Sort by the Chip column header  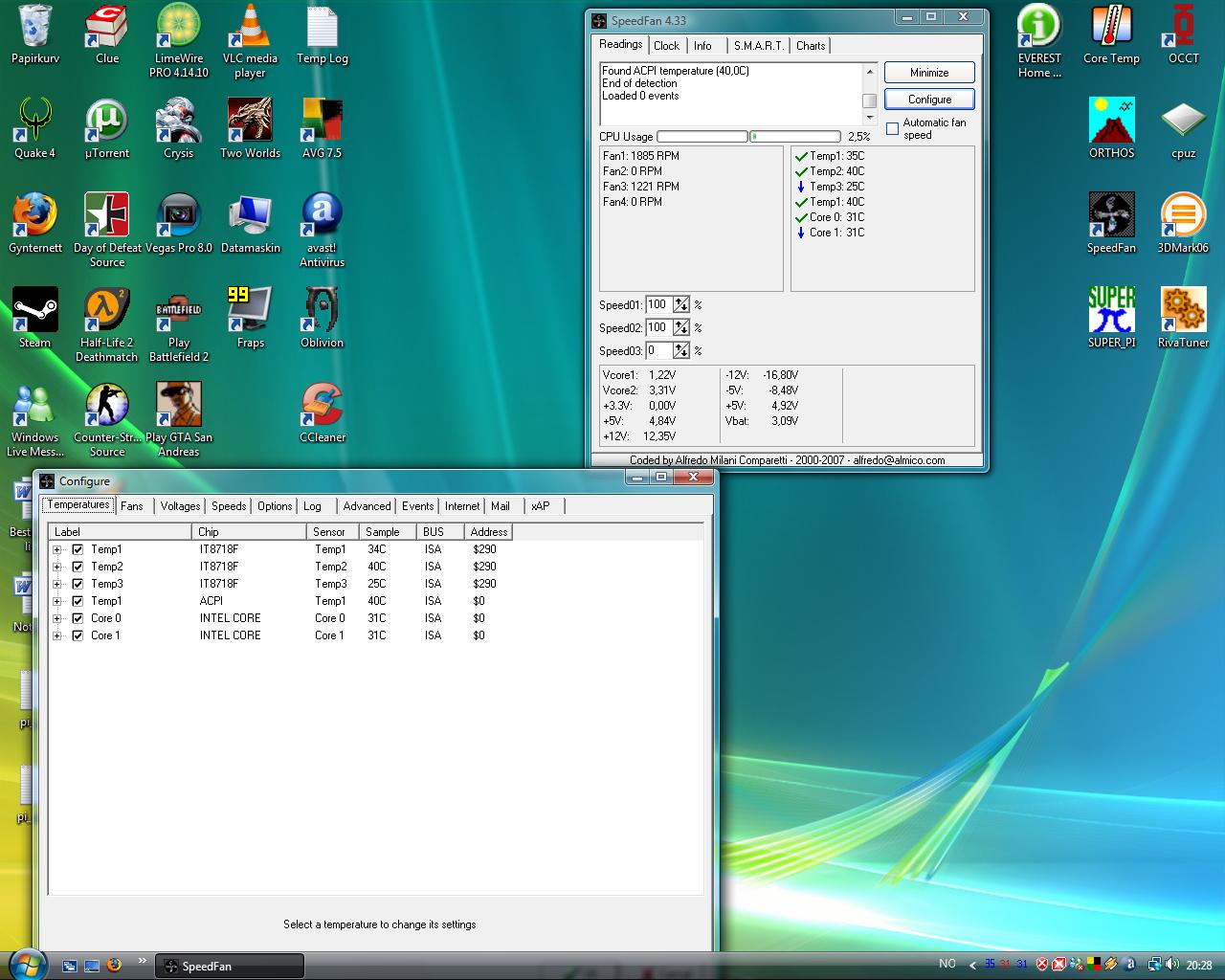[x=250, y=532]
